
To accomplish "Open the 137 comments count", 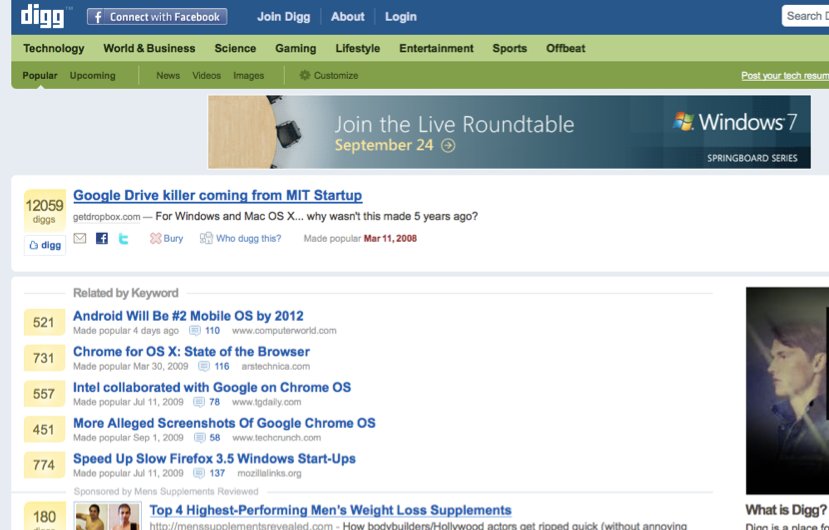I will pos(217,473).
